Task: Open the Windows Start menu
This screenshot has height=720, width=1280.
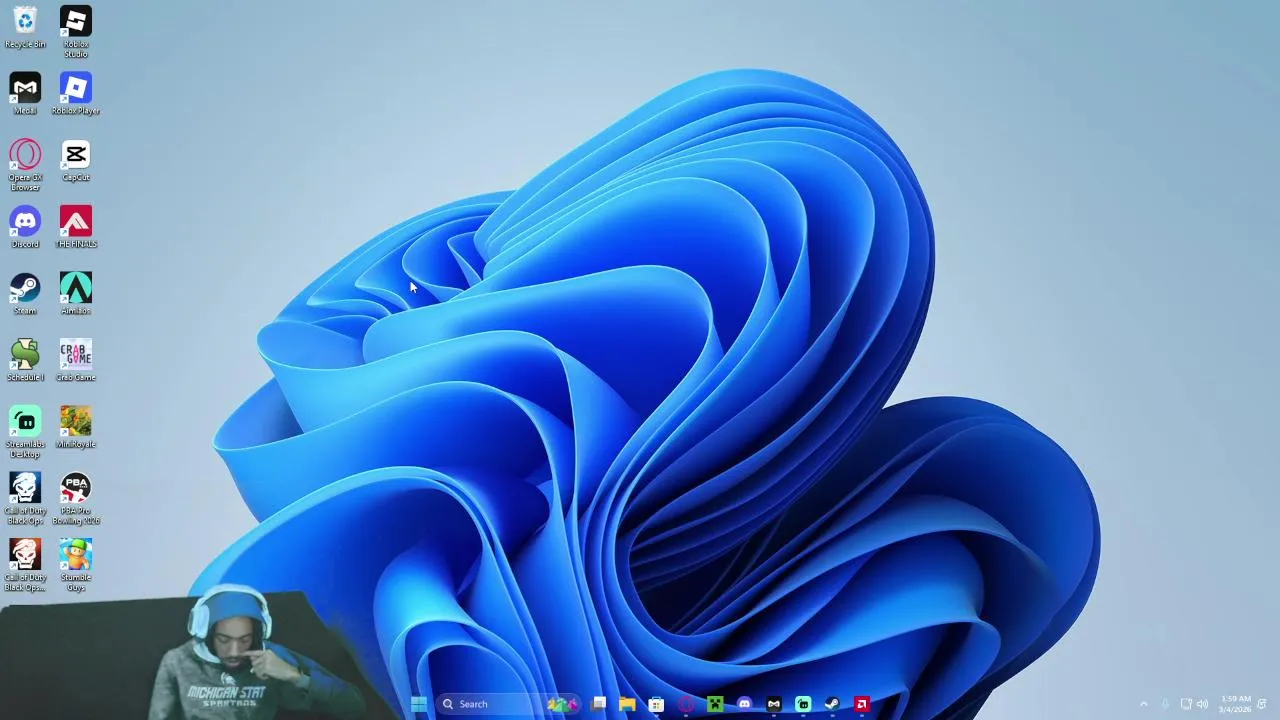Action: (418, 704)
